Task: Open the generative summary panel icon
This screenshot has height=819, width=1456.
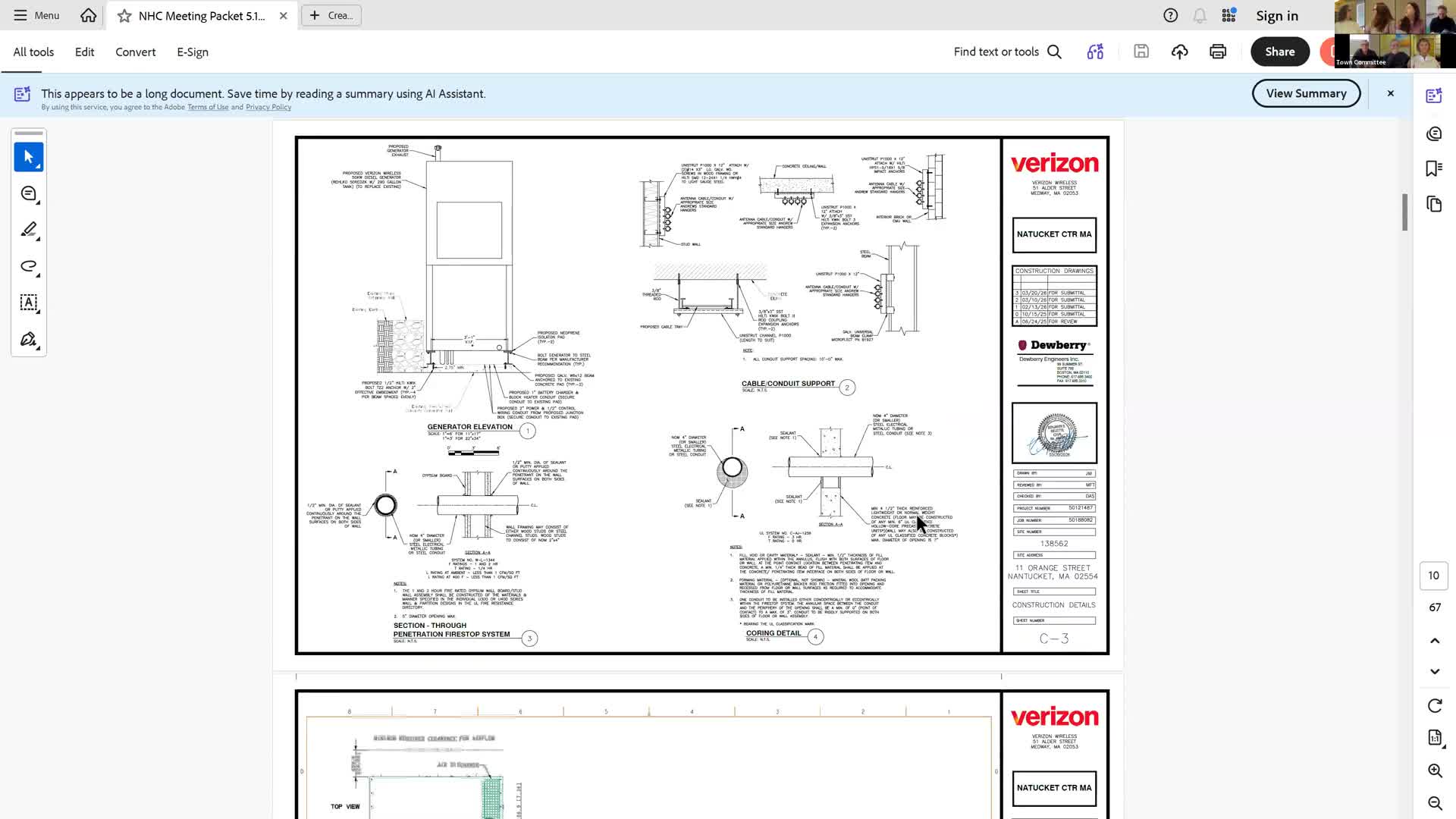Action: pos(1434,134)
